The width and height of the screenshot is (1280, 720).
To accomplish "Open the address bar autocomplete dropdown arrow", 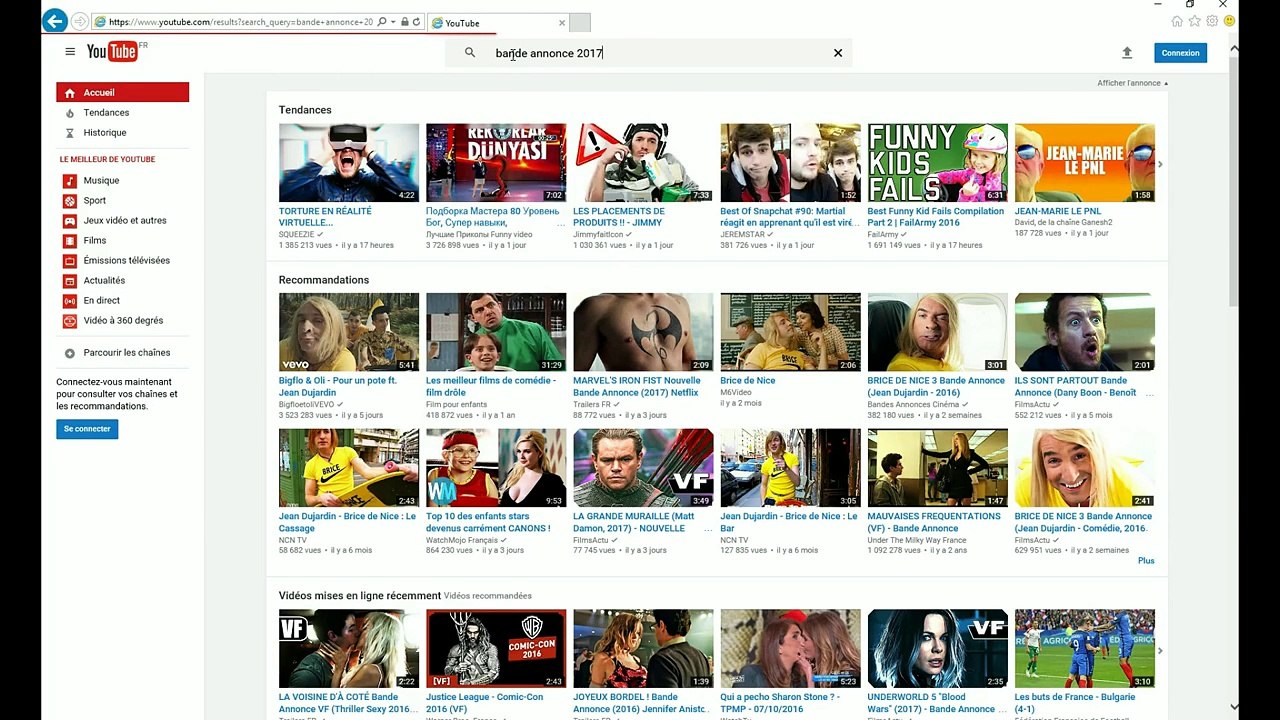I will tap(394, 22).
